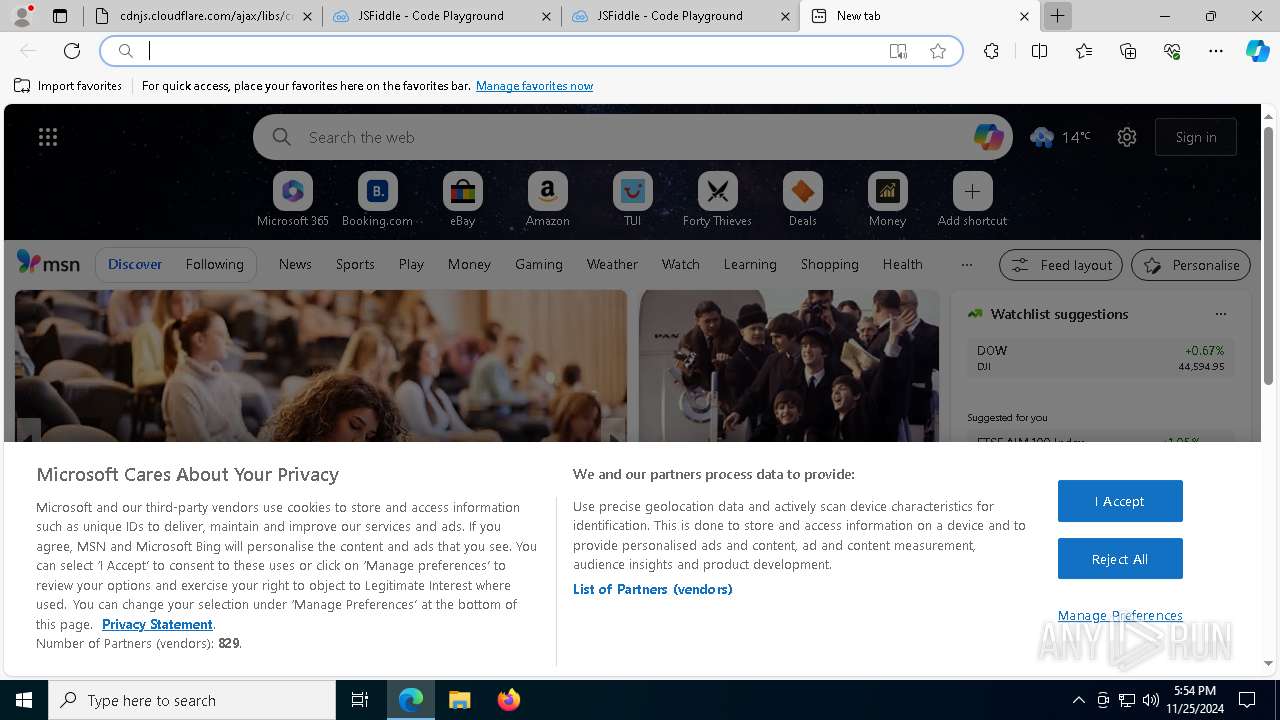Click the Back navigation arrow
Viewport: 1280px width, 720px height.
28,51
